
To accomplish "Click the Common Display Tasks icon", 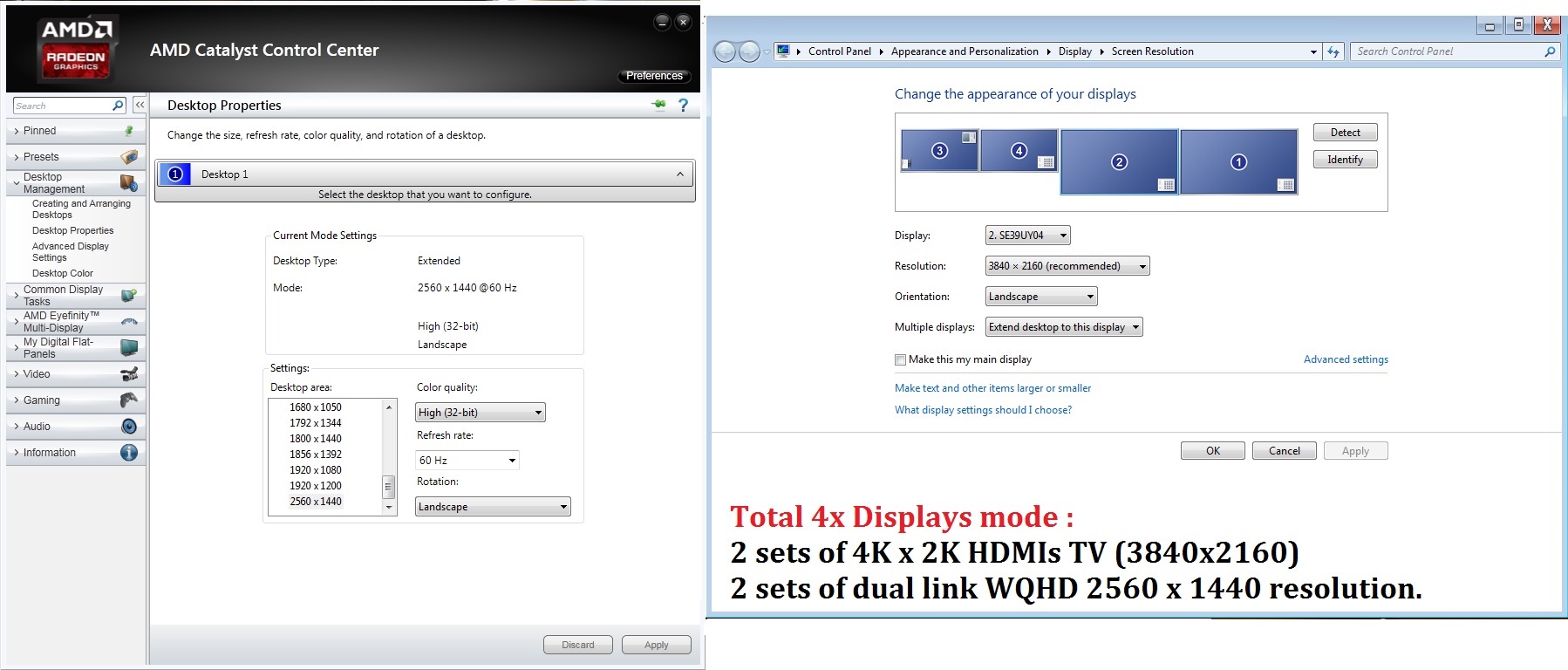I will 129,296.
